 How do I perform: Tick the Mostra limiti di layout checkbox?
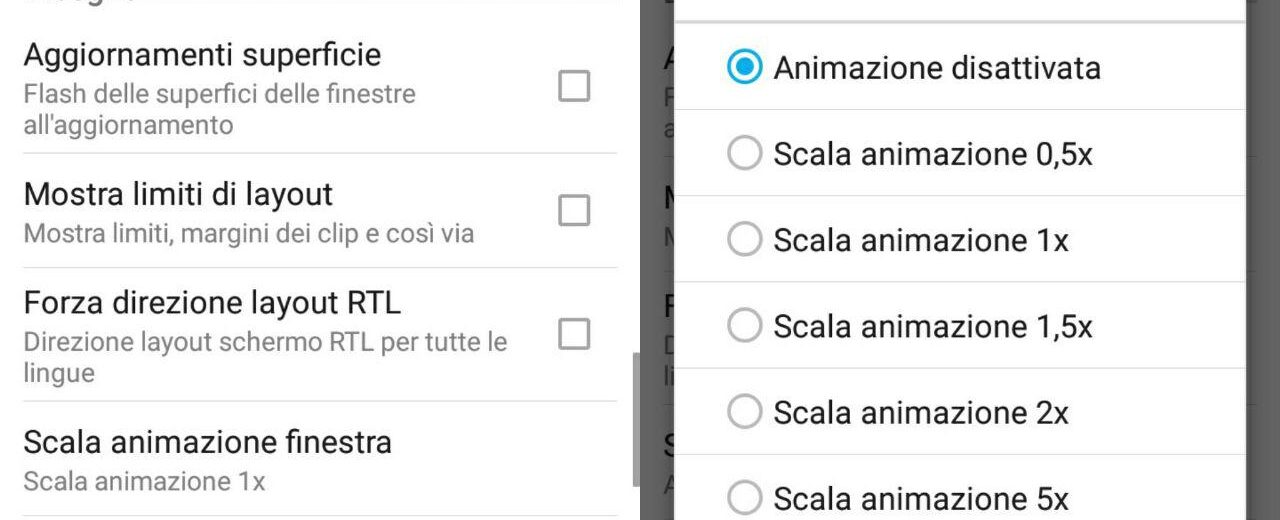[574, 211]
